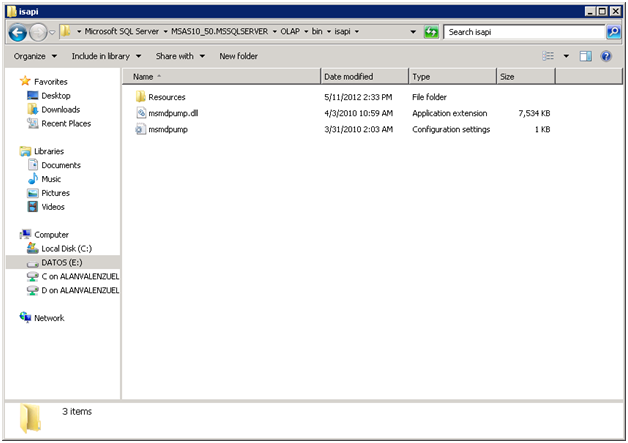
Task: Select DATOS (E:) drive in sidebar
Action: click(61, 262)
